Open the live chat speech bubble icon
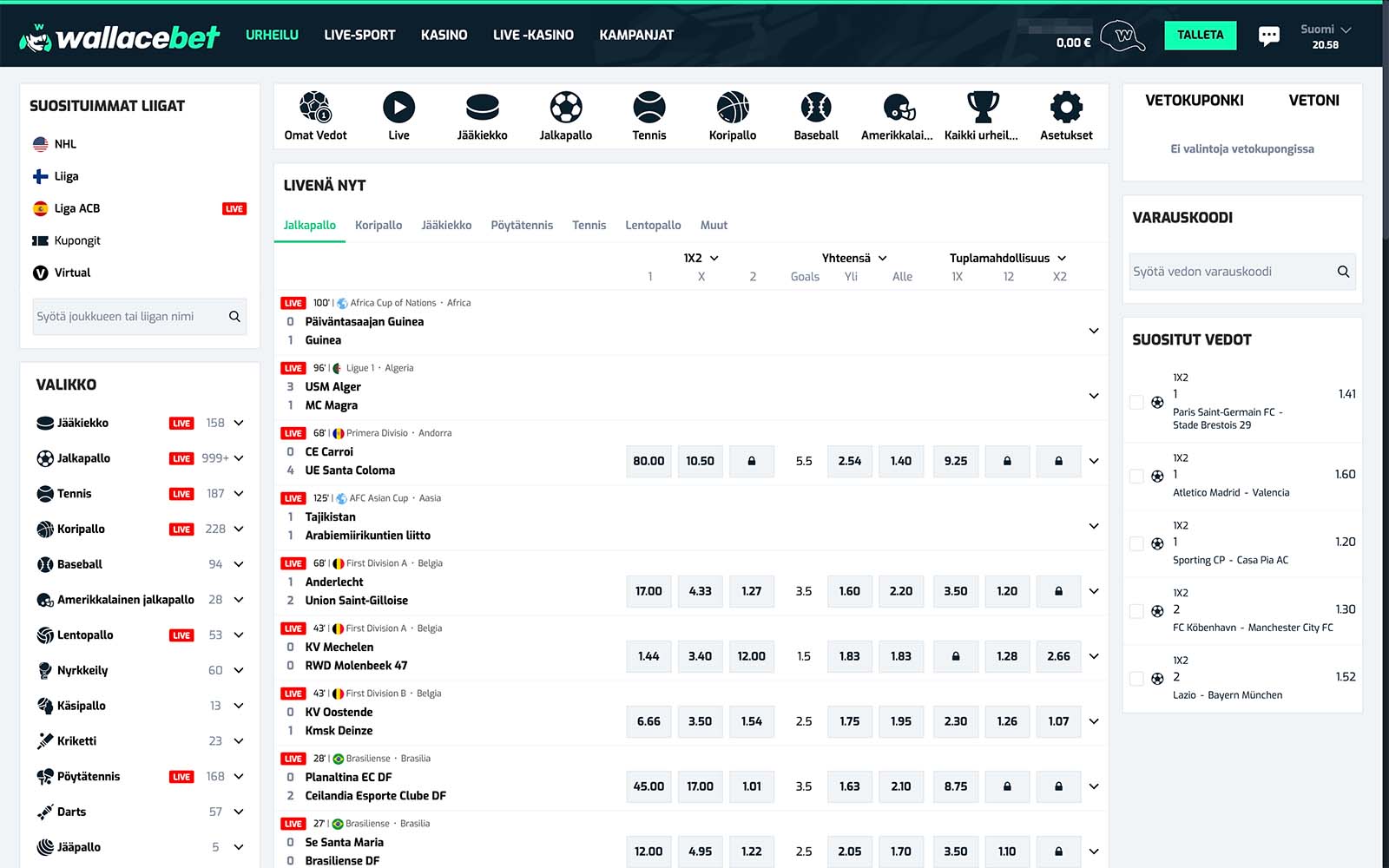 coord(1268,36)
